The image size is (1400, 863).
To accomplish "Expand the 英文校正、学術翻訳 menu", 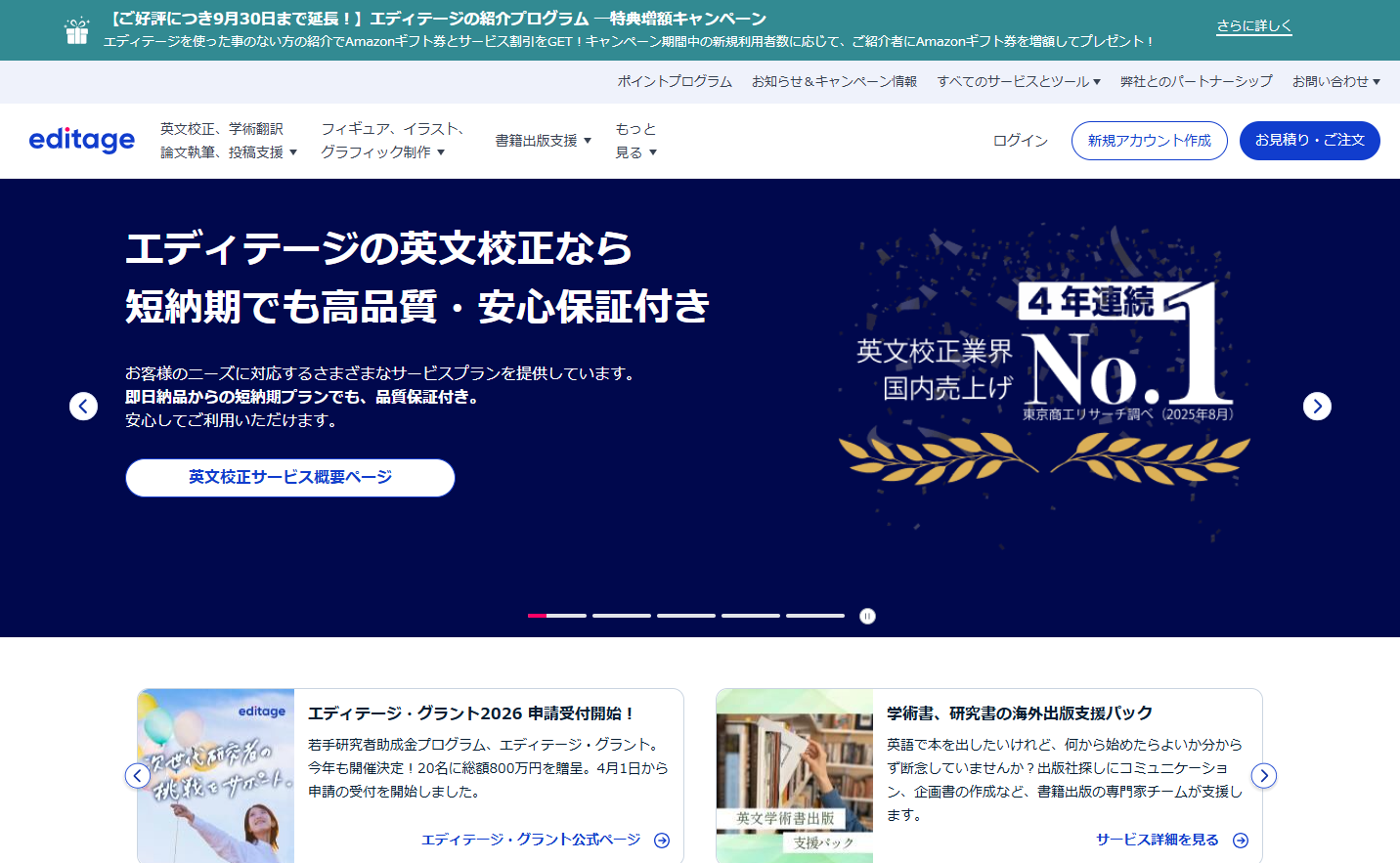I will (229, 141).
